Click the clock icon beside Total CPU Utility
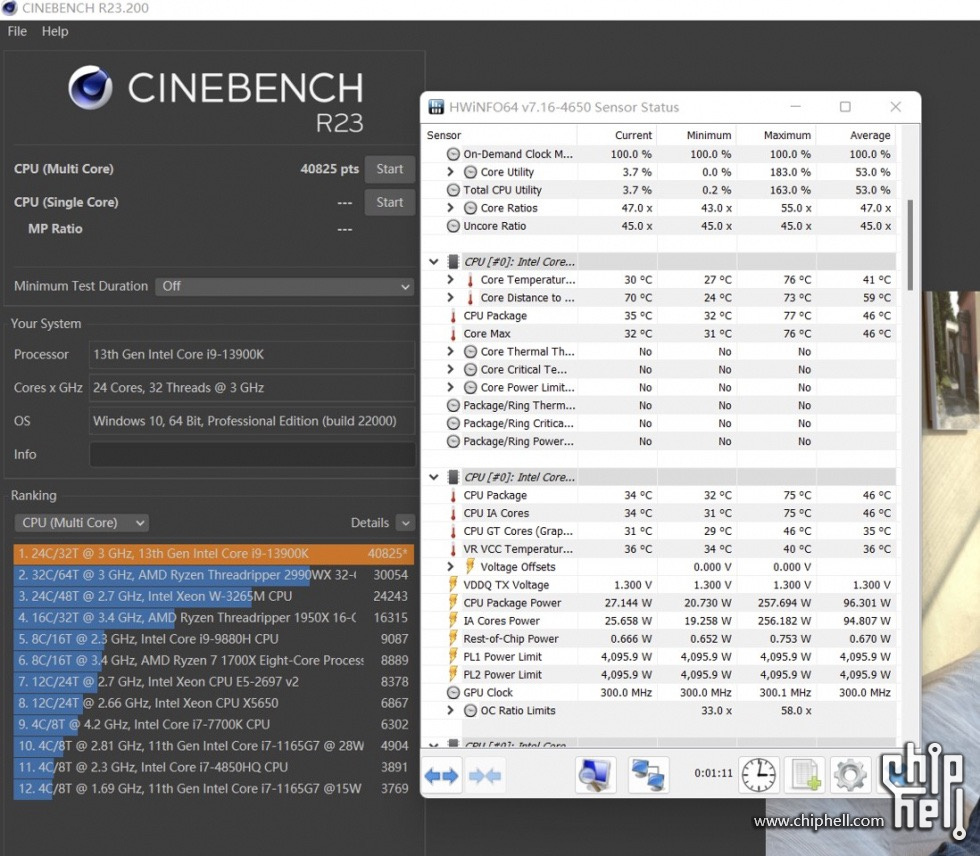Image resolution: width=980 pixels, height=856 pixels. (453, 190)
